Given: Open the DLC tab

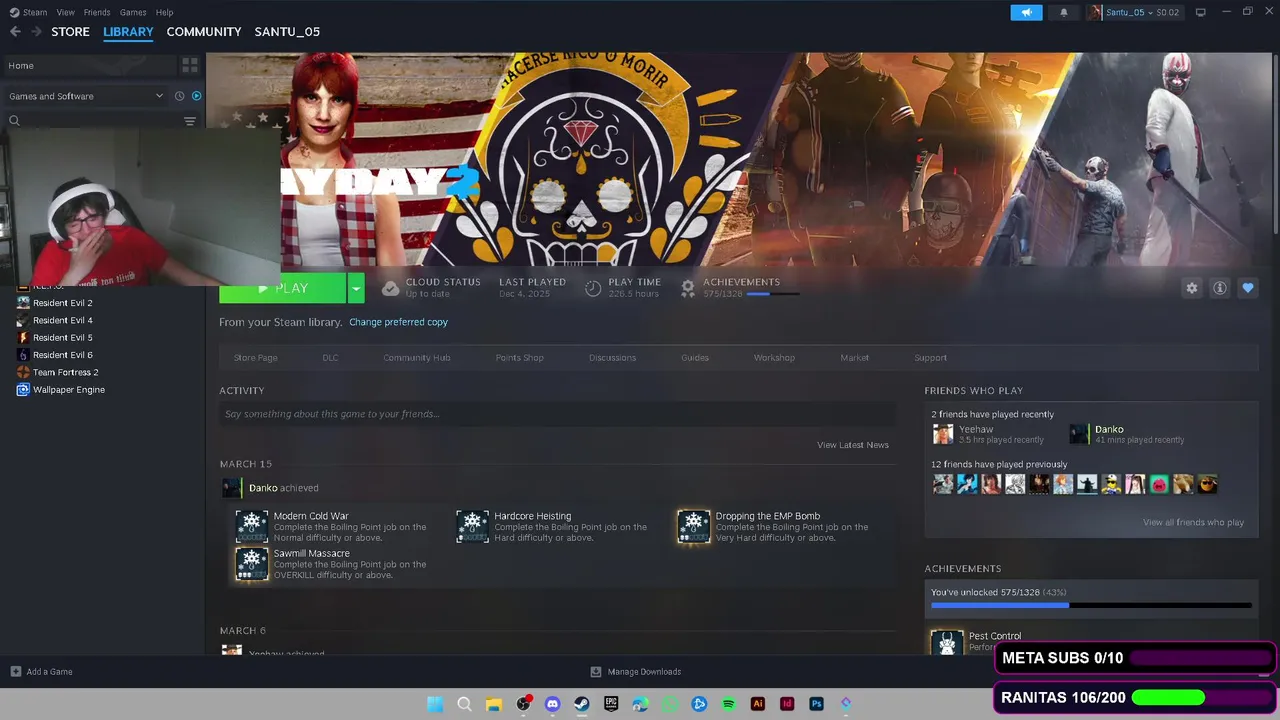Looking at the screenshot, I should 330,358.
